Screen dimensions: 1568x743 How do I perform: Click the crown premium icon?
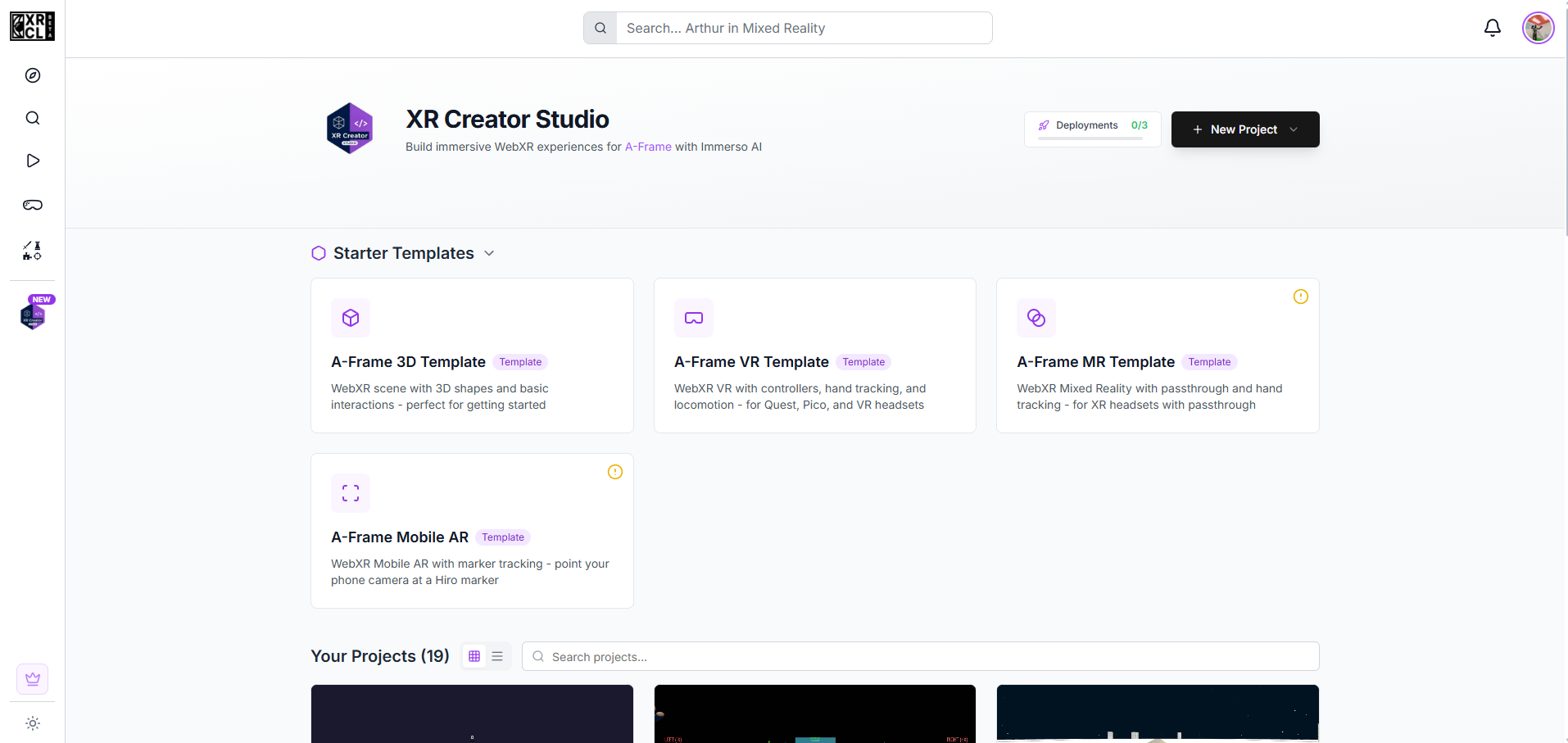[33, 679]
